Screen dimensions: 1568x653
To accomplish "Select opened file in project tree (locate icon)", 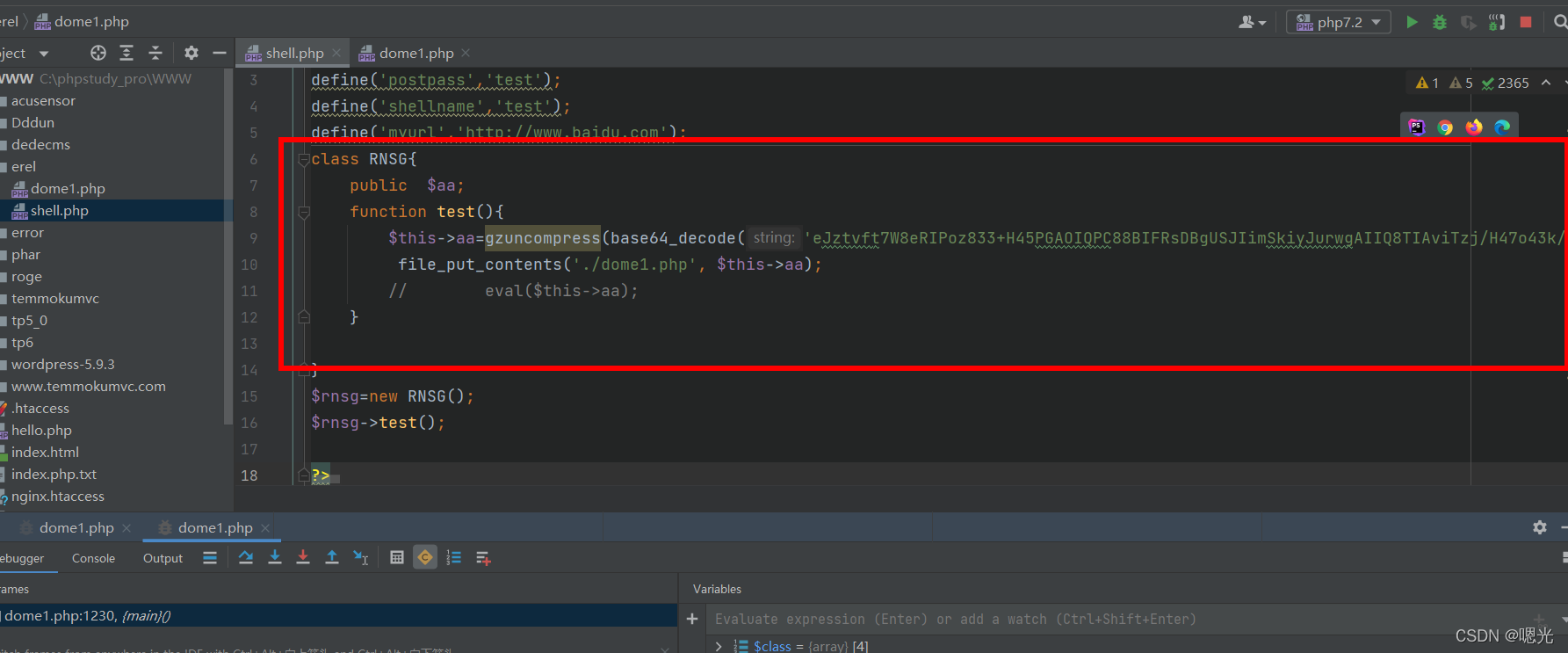I will [x=98, y=53].
